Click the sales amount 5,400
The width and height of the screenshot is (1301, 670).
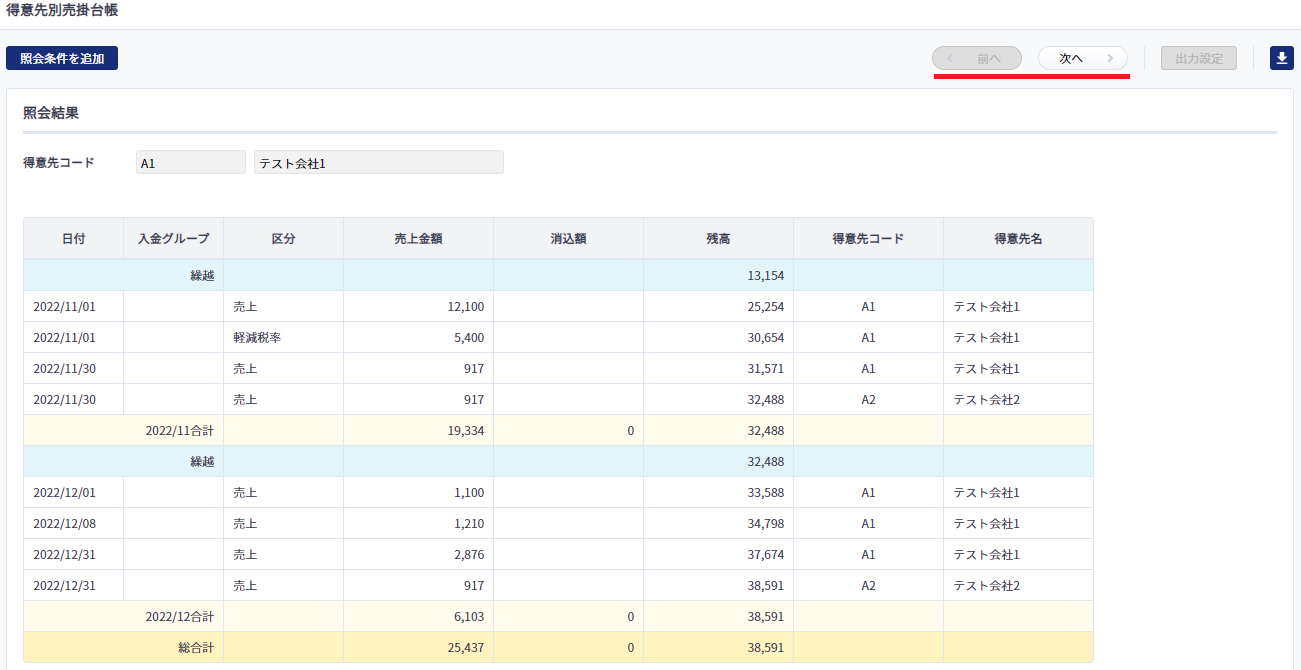pyautogui.click(x=469, y=338)
